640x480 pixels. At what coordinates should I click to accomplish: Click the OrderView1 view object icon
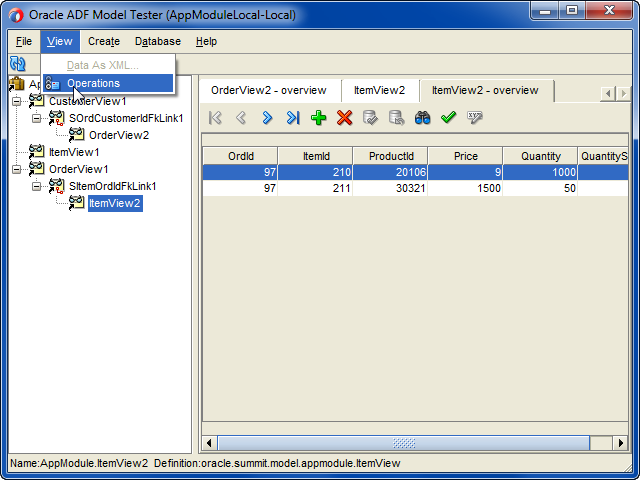(36, 169)
